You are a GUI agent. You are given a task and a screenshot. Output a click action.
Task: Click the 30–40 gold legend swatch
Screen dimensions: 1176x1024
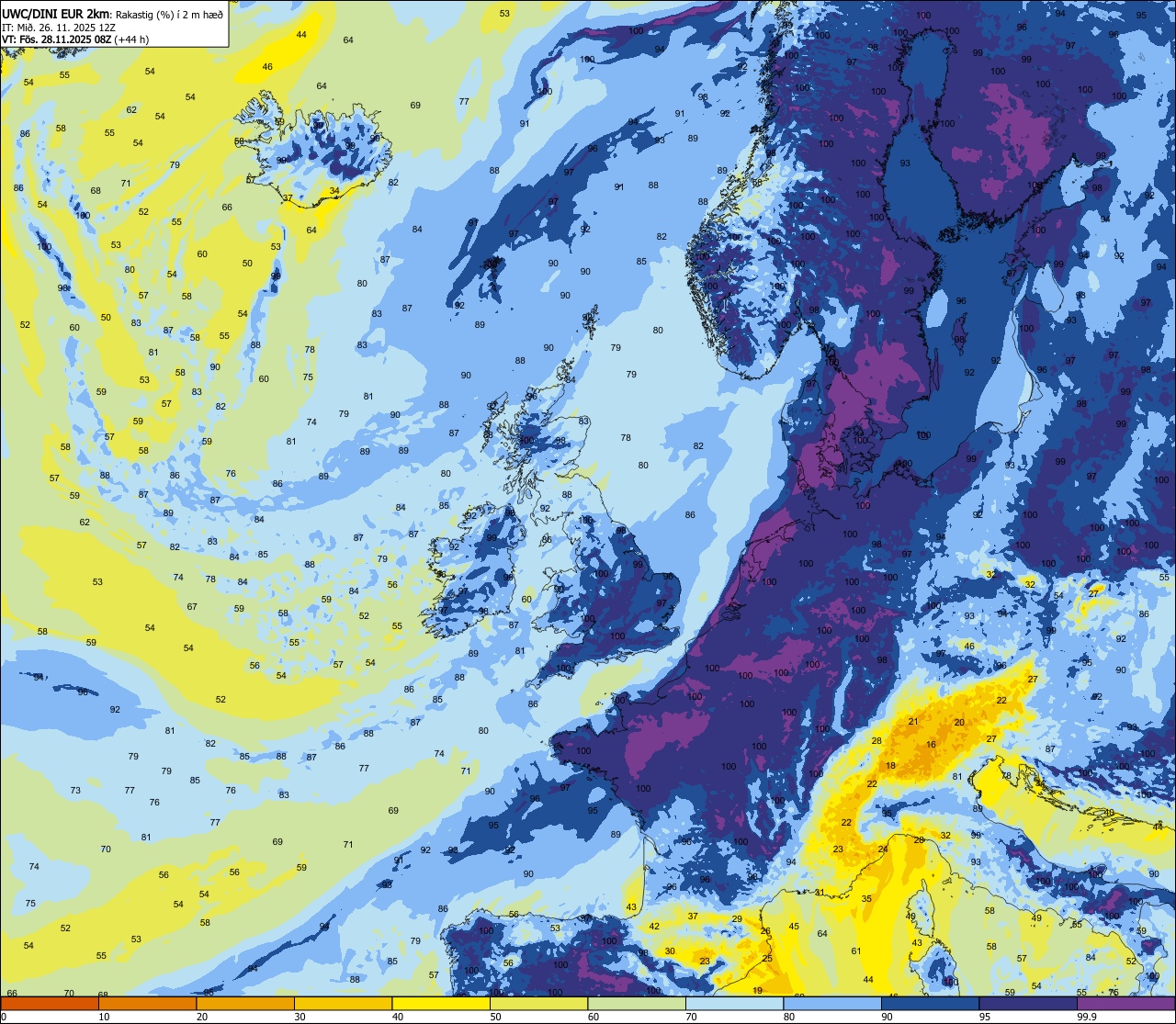(x=344, y=1003)
